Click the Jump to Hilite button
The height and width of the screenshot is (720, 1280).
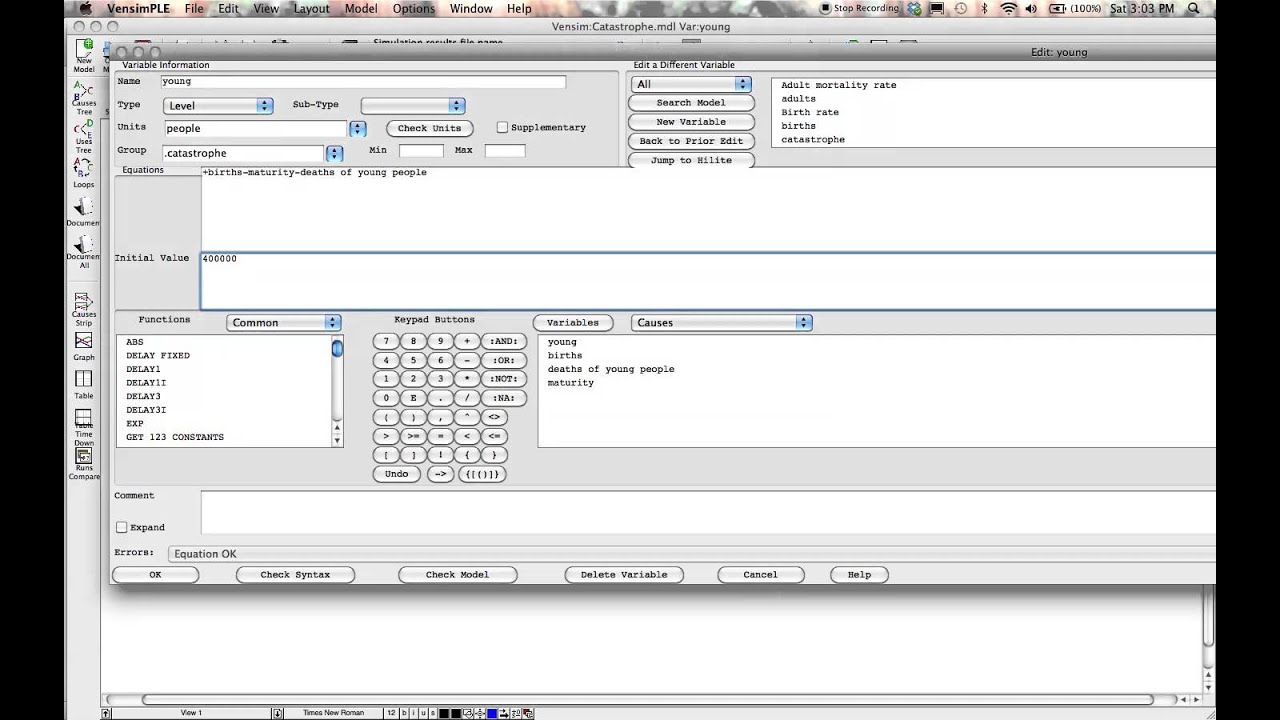691,160
